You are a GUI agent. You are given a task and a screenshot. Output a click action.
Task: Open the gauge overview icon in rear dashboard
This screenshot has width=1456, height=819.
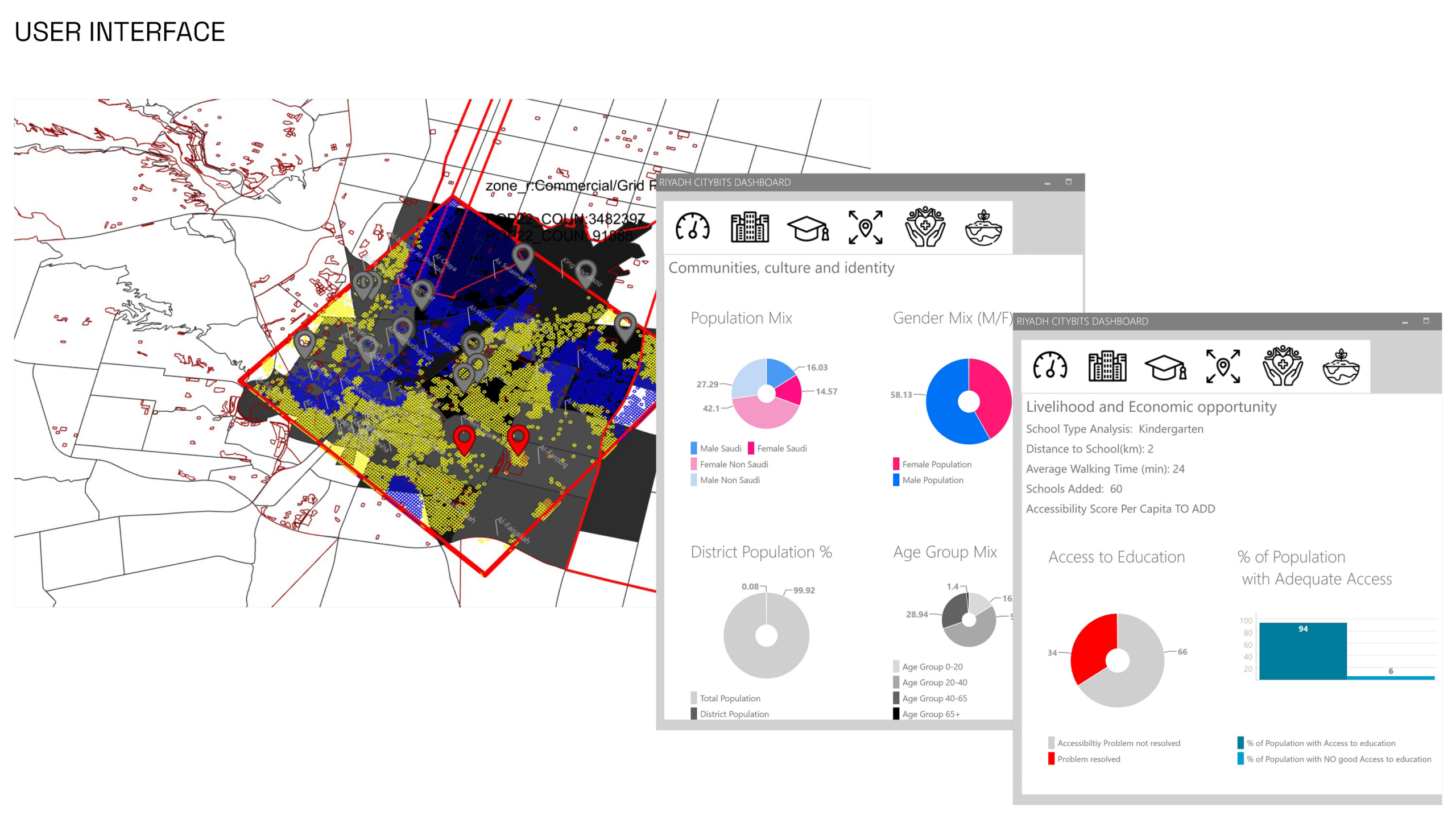point(692,227)
